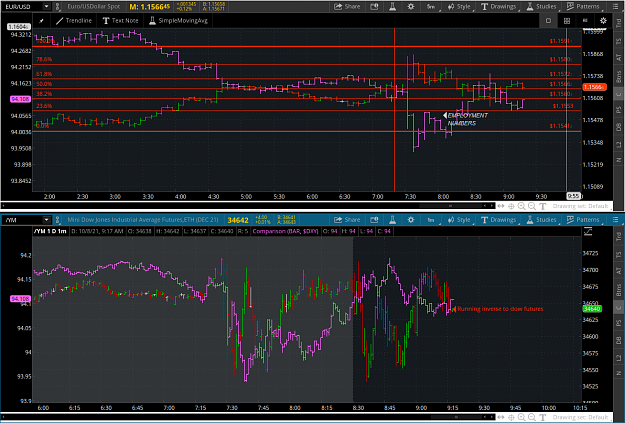Click the EUR/USD chart horizontal scrollbar
625x423 pixels.
(x=247, y=206)
